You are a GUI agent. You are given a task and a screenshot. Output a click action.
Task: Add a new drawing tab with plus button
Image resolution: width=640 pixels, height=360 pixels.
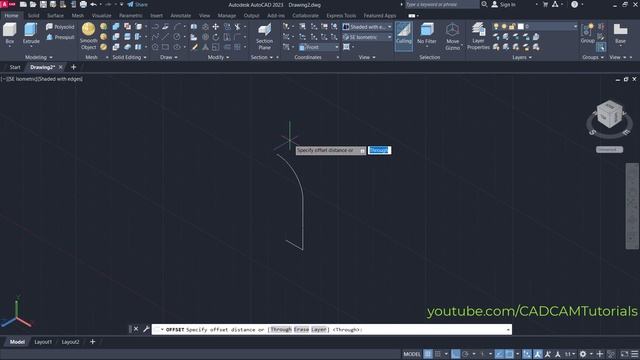coord(73,67)
